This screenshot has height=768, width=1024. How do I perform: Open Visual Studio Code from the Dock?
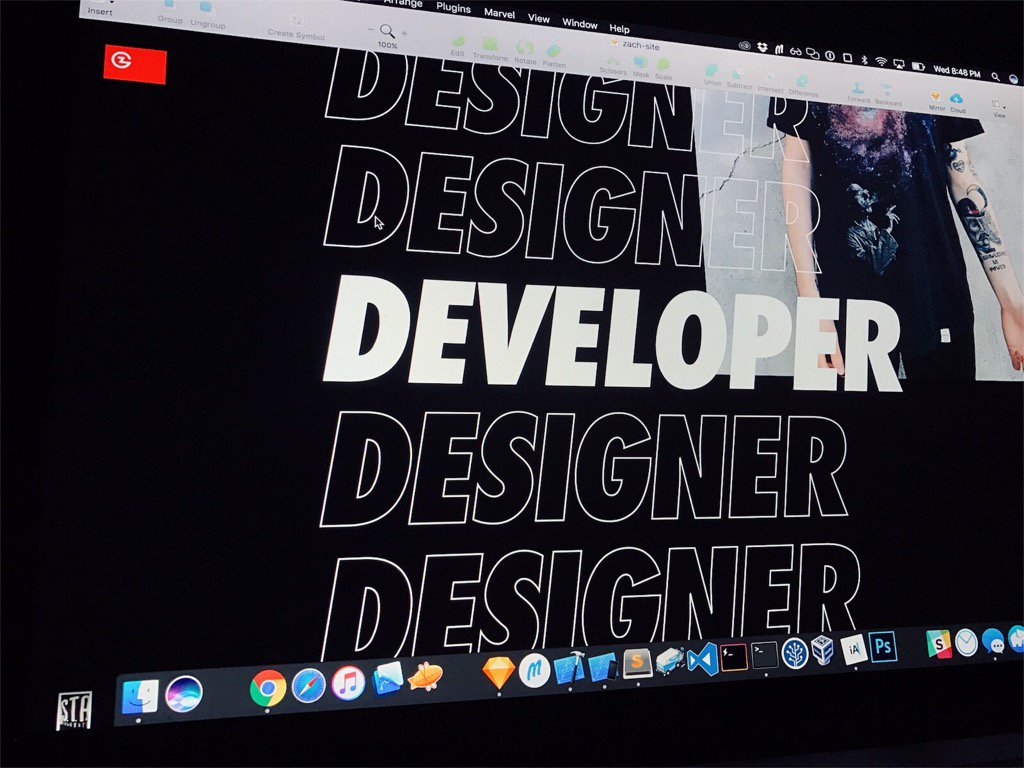(703, 658)
